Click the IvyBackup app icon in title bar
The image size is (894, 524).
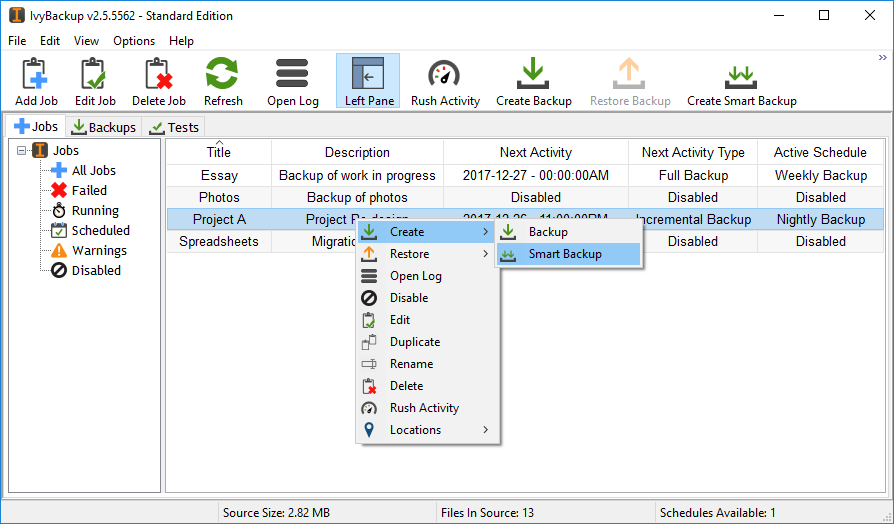pos(17,15)
